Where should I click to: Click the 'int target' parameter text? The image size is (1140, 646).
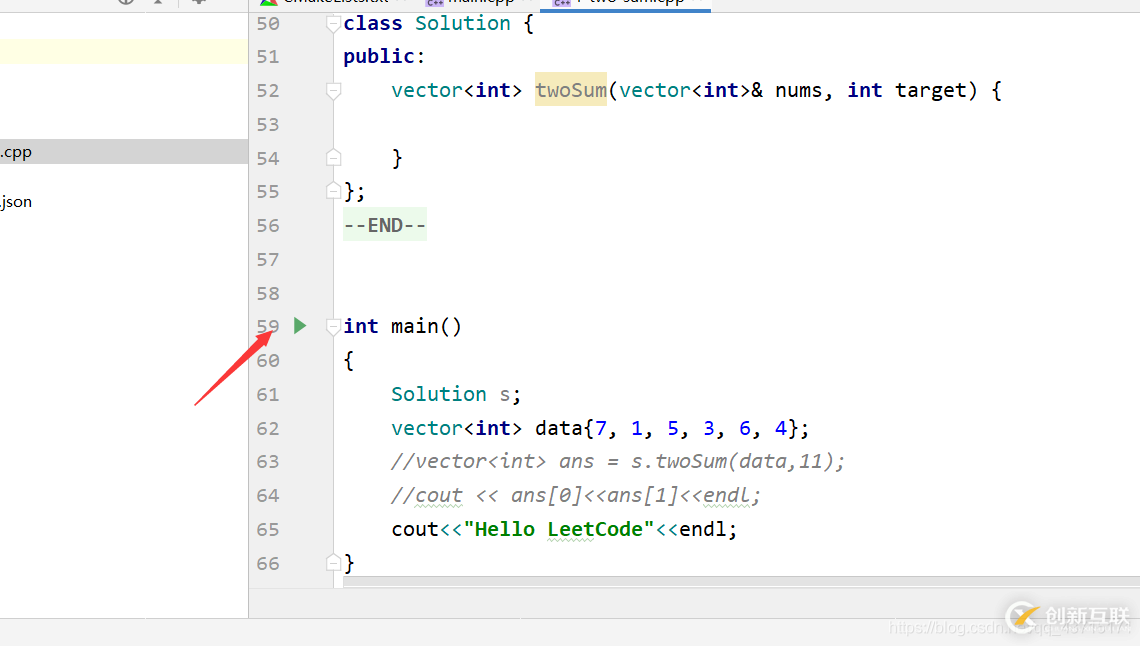click(x=907, y=90)
